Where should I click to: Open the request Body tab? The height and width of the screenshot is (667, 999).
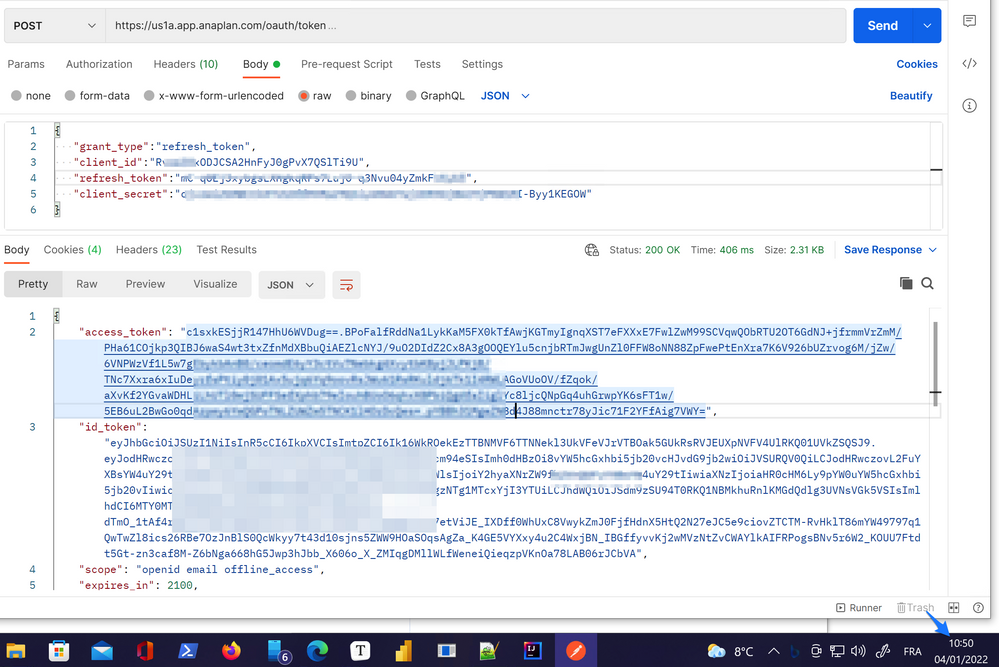261,64
